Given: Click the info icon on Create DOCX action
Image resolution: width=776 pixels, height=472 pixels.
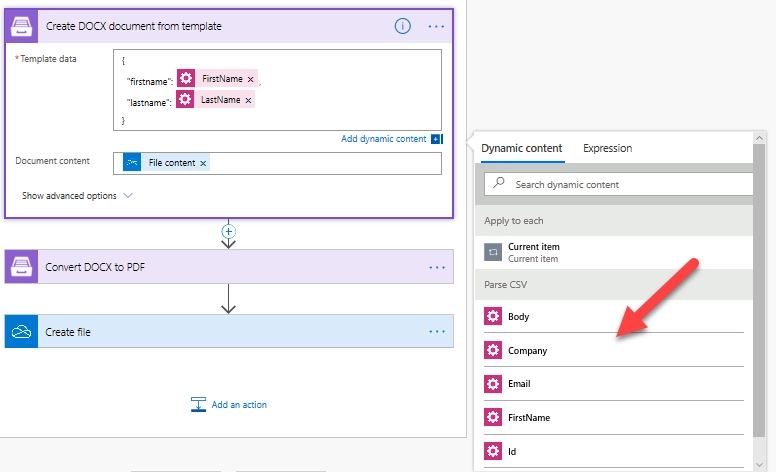Looking at the screenshot, I should pyautogui.click(x=402, y=26).
